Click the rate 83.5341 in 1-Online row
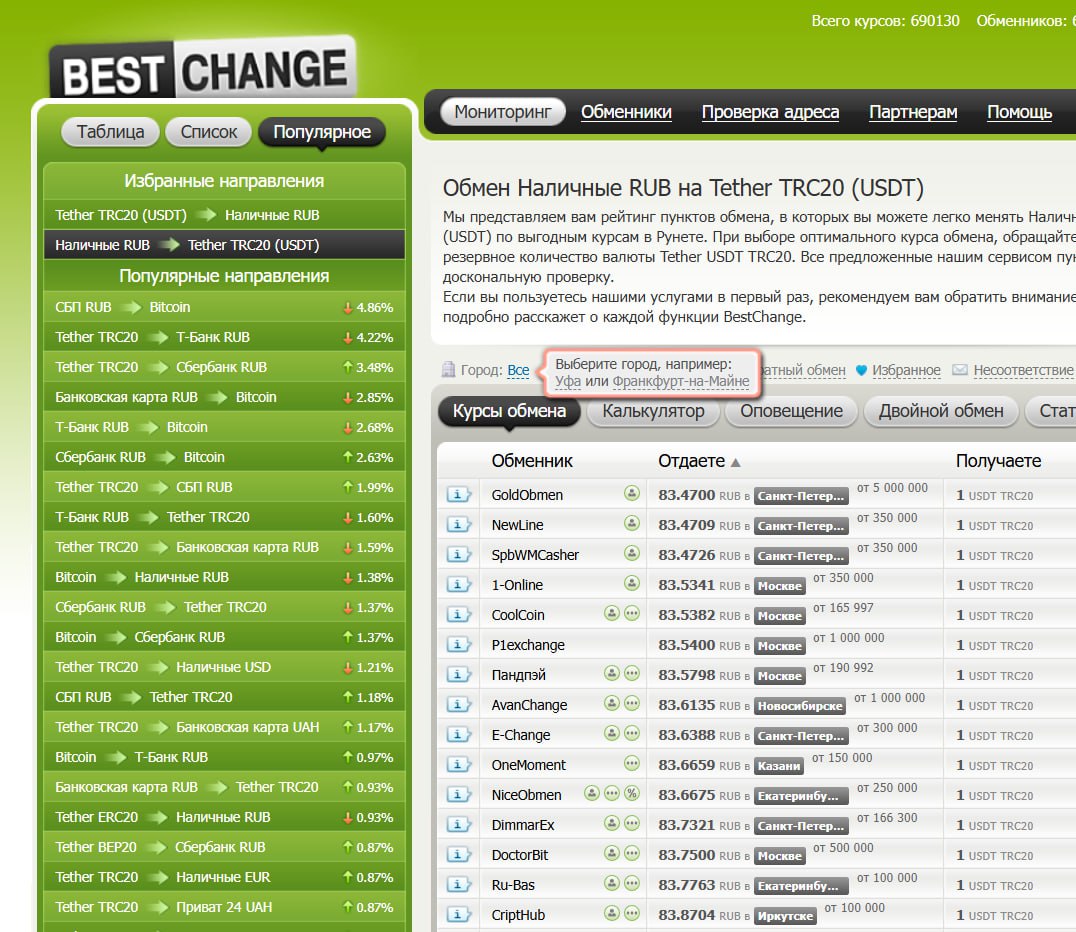 [x=686, y=585]
